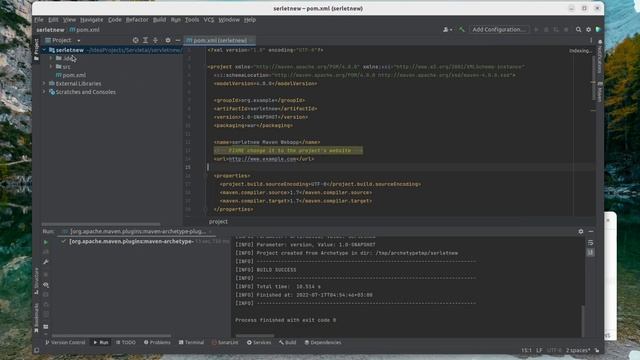Click scroll to end icon in console
The height and width of the screenshot is (360, 640).
point(591,253)
